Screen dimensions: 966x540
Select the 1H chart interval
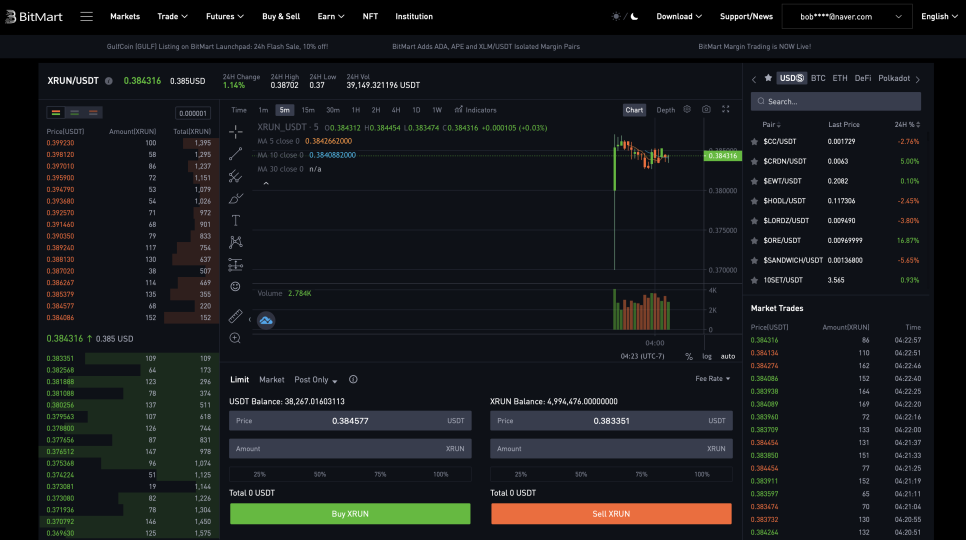pyautogui.click(x=355, y=110)
